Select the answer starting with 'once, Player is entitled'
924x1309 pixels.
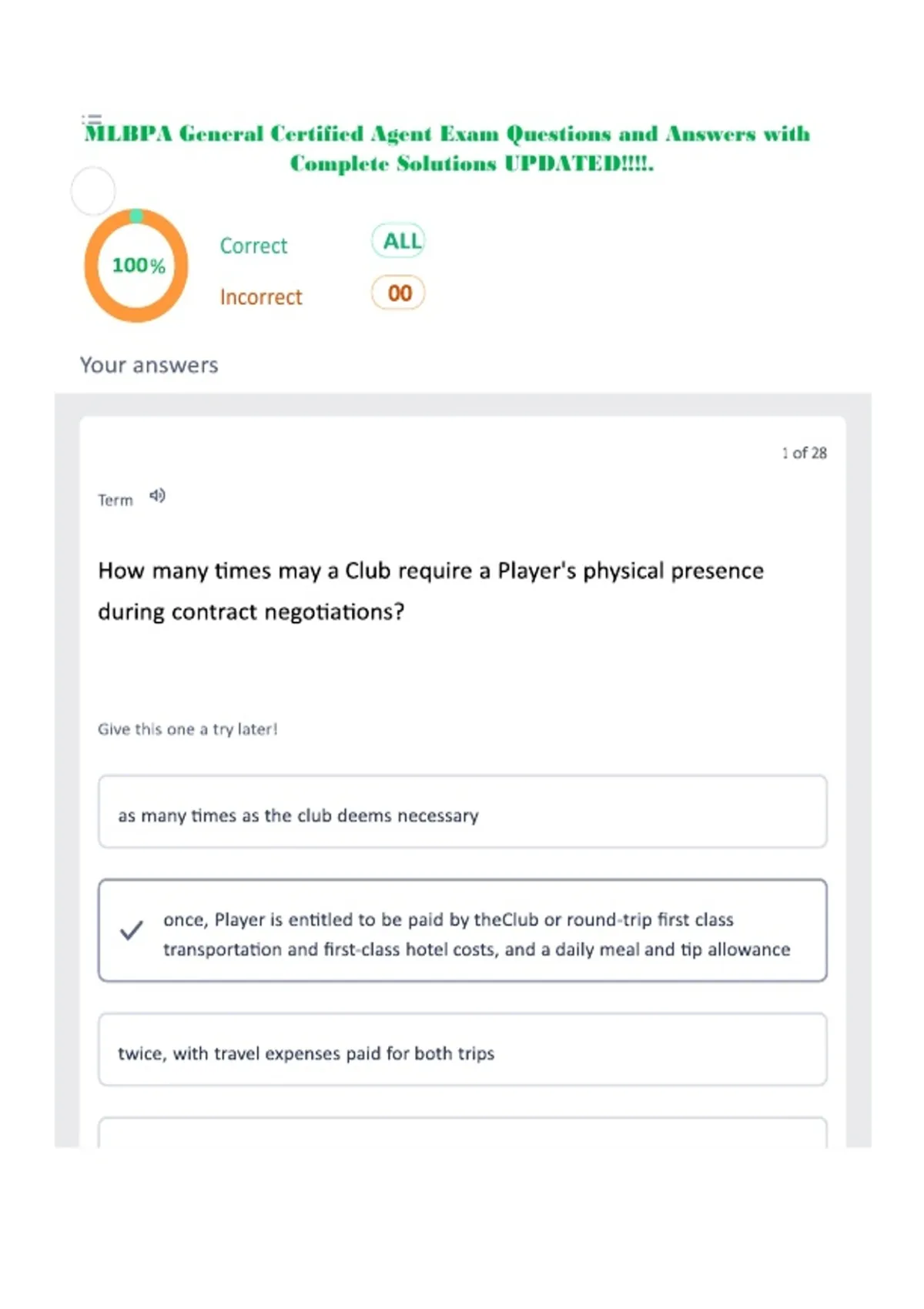point(463,930)
